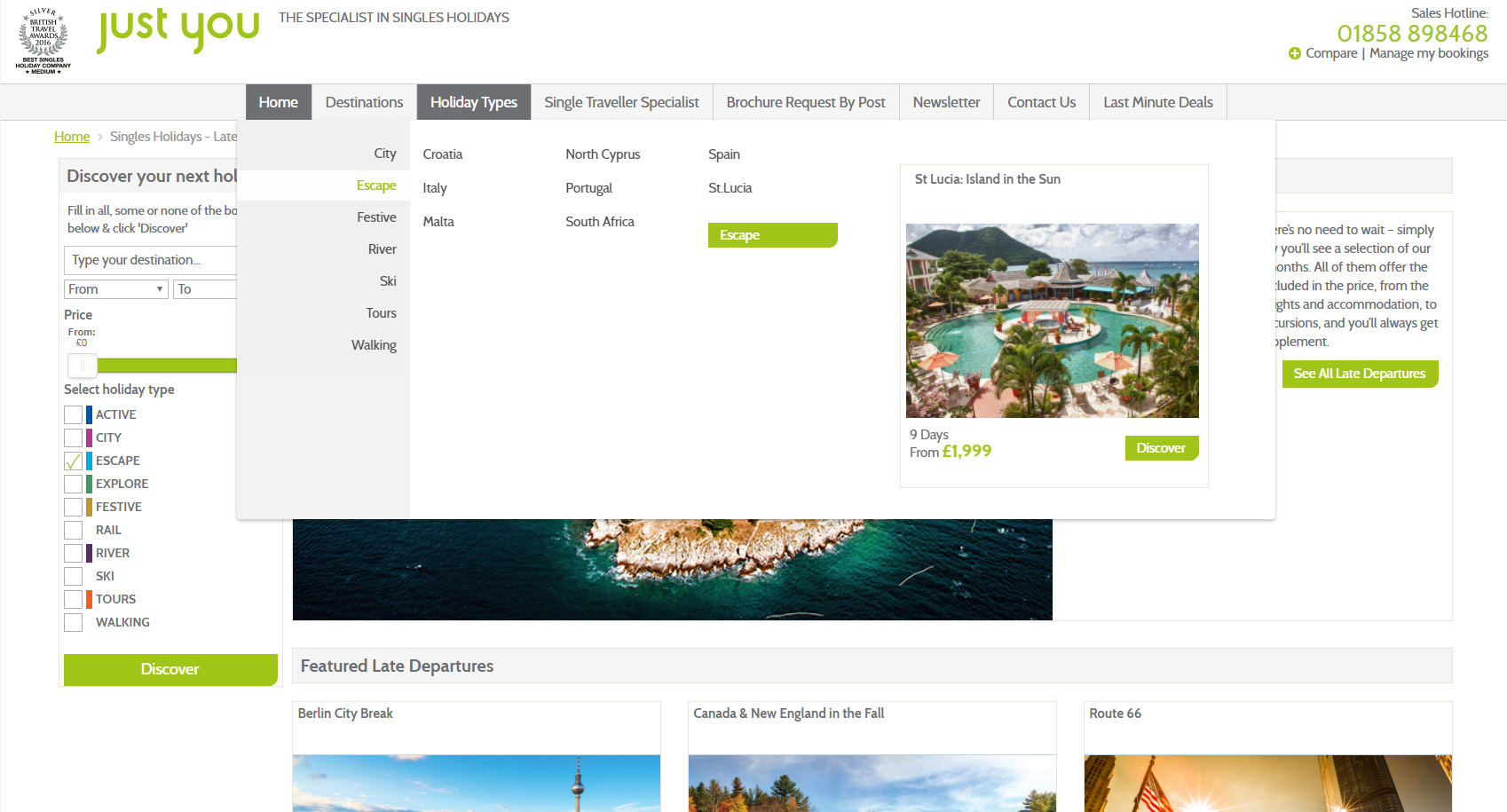This screenshot has width=1507, height=812.
Task: Click the Type your destination field
Action: click(151, 260)
